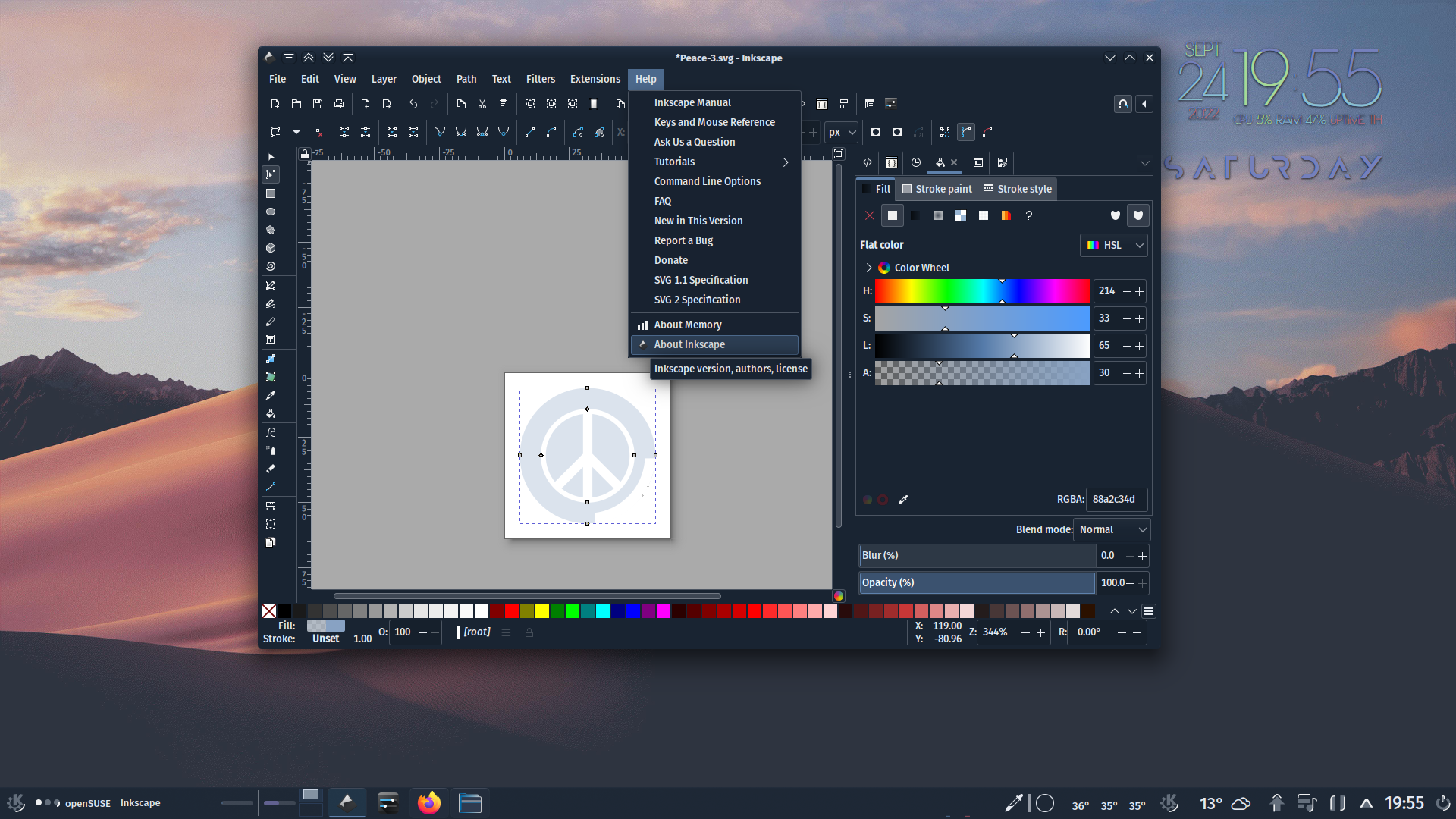Pick color with eyedropper near RGBA field
1456x819 pixels.
coord(903,500)
